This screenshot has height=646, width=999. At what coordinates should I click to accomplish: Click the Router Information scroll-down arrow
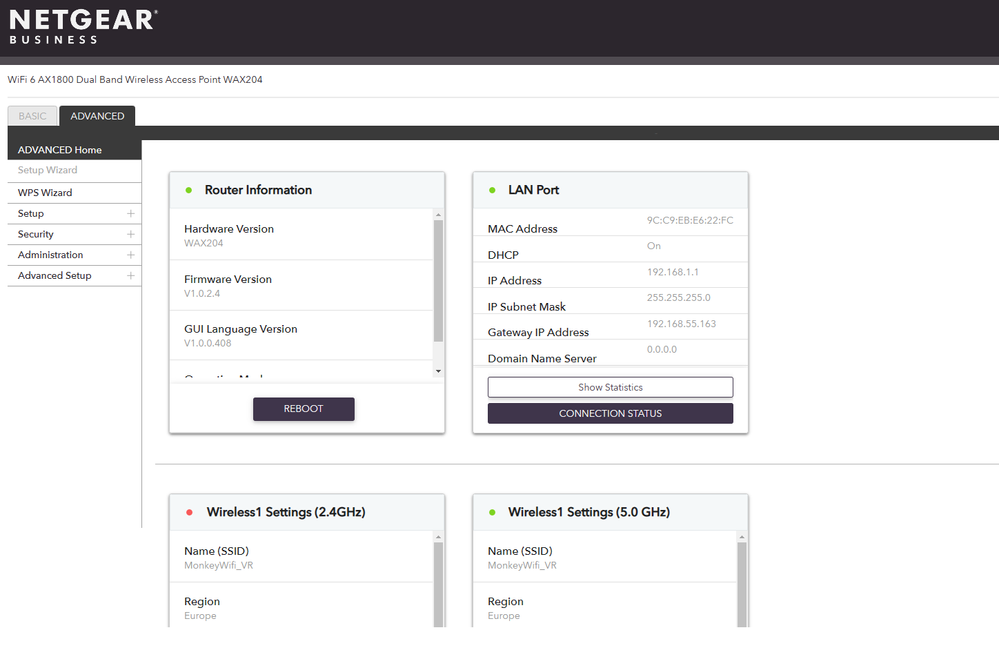click(x=438, y=371)
